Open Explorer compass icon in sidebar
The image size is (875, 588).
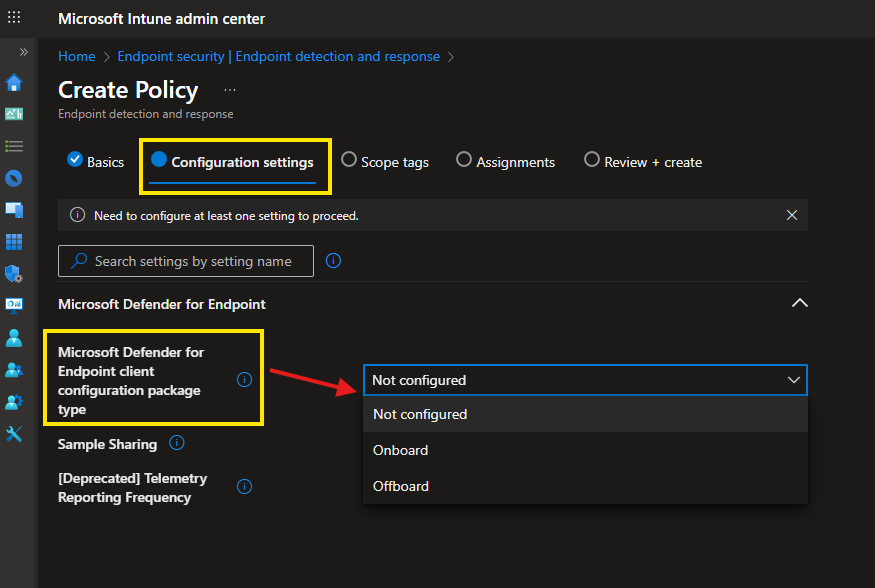coord(14,179)
